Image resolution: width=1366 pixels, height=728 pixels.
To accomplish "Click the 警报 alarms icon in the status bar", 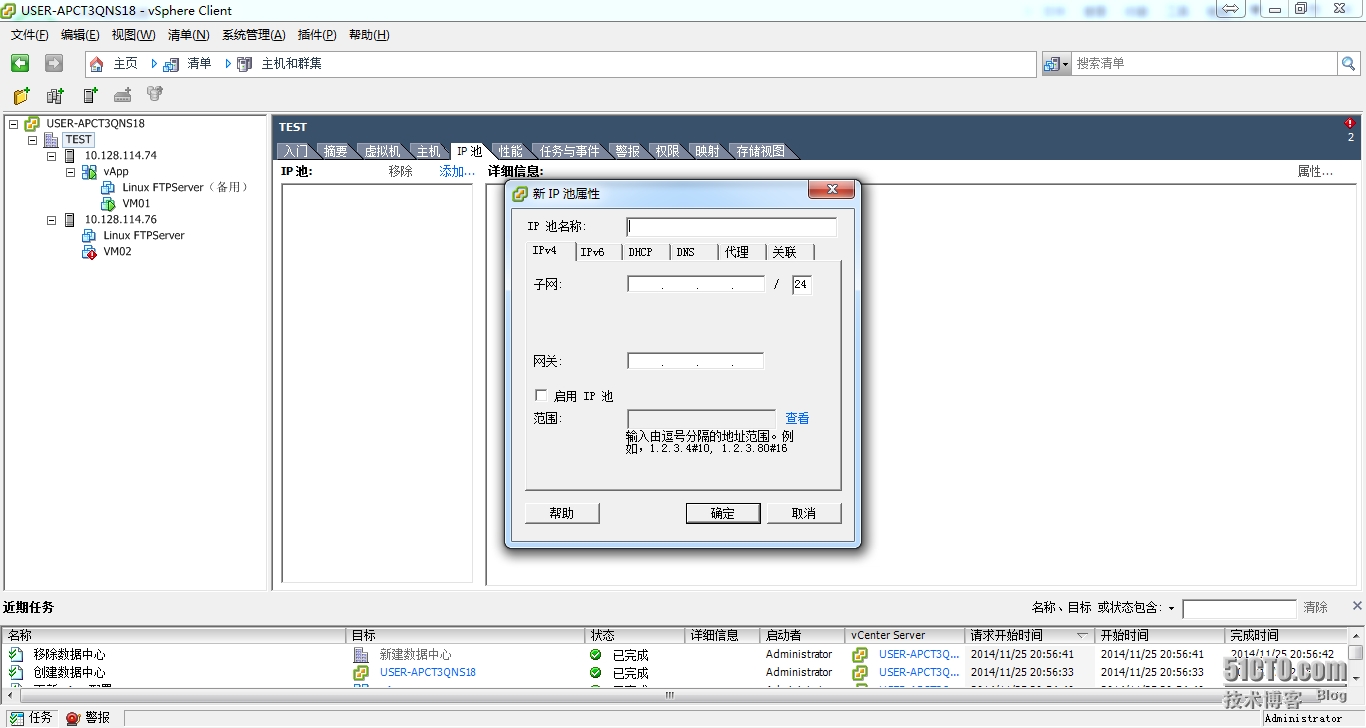I will [73, 718].
